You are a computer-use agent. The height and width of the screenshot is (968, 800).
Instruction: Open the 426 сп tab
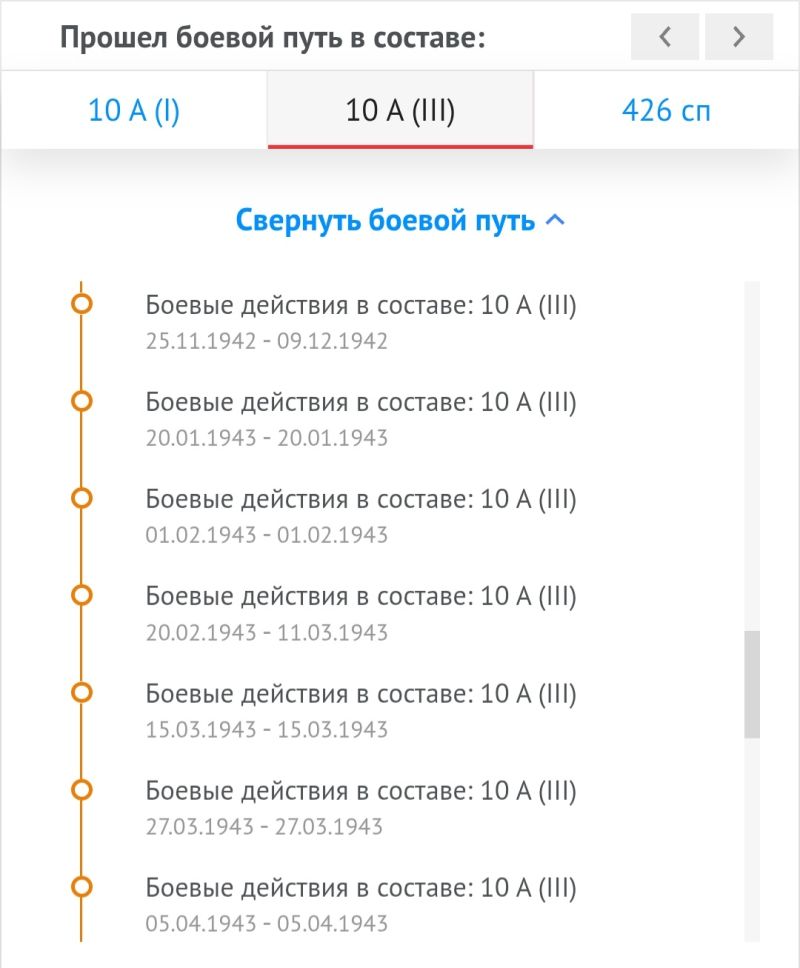tap(666, 111)
